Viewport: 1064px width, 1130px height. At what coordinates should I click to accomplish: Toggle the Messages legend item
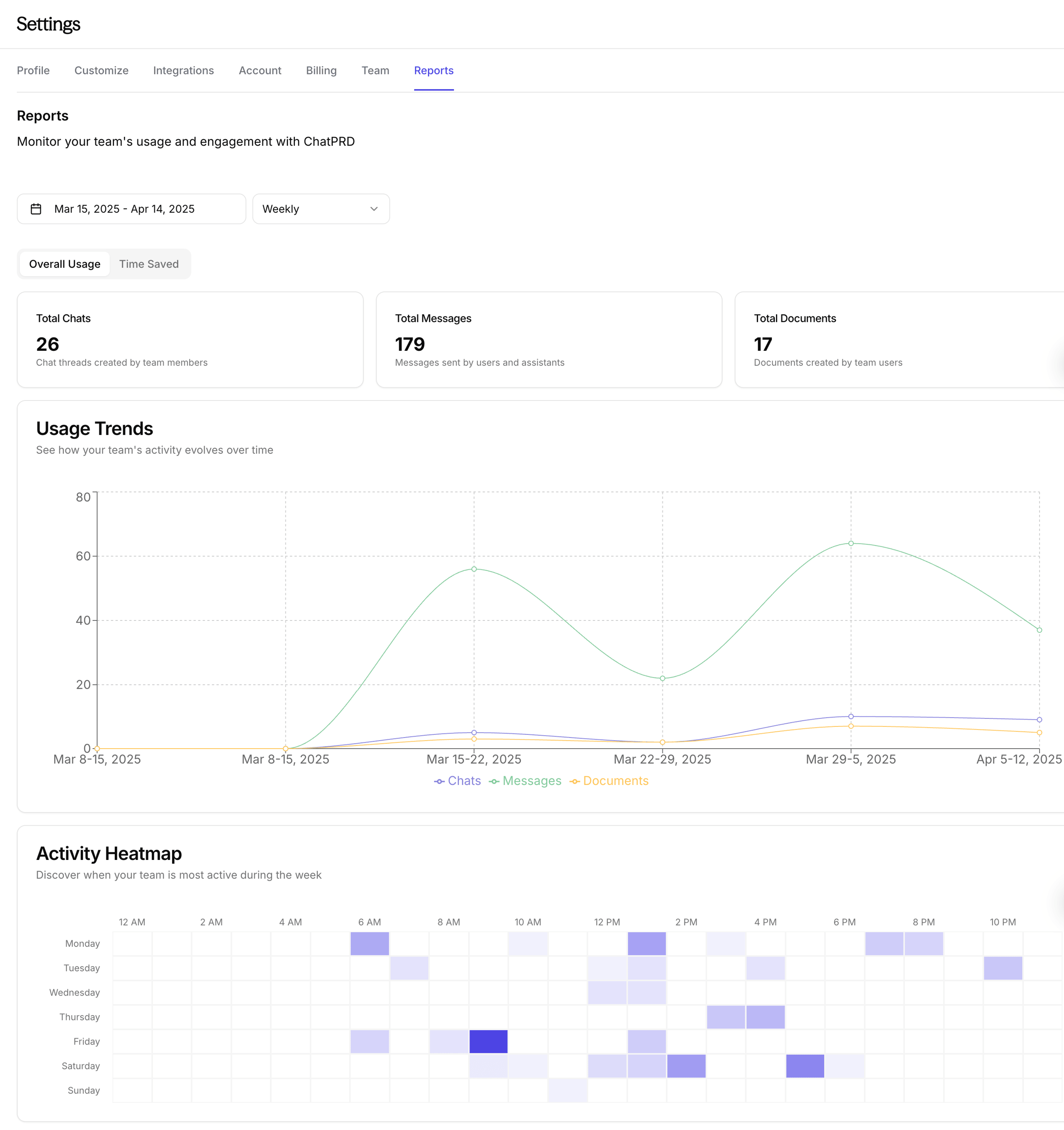[525, 781]
